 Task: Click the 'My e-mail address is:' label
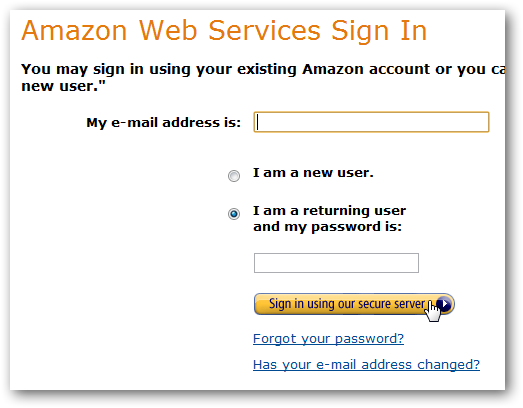click(163, 122)
